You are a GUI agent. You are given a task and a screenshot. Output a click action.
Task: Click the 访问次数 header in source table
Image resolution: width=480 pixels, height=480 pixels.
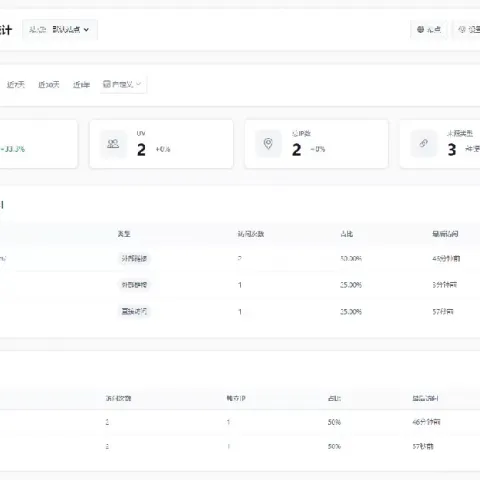pos(251,234)
